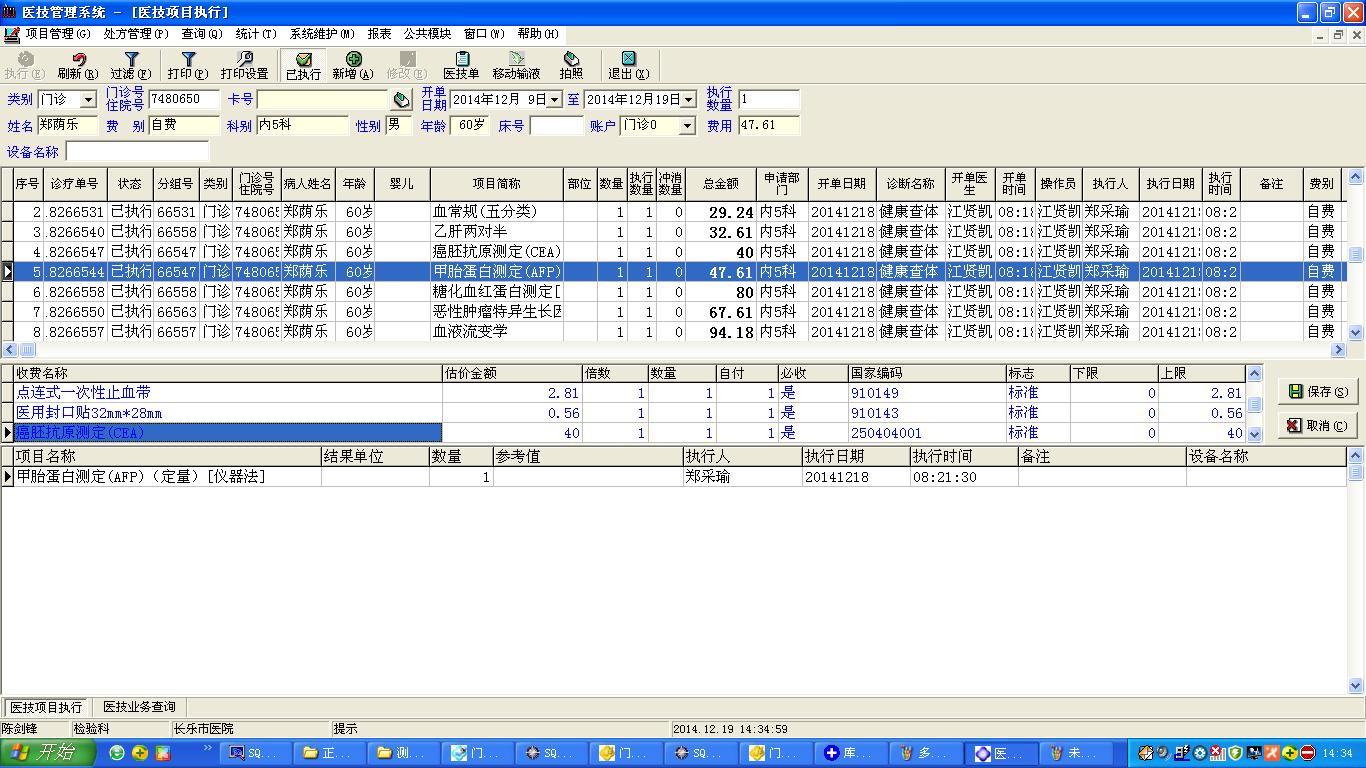Expand the 账户 account dropdown
This screenshot has height=768, width=1366.
pos(687,126)
